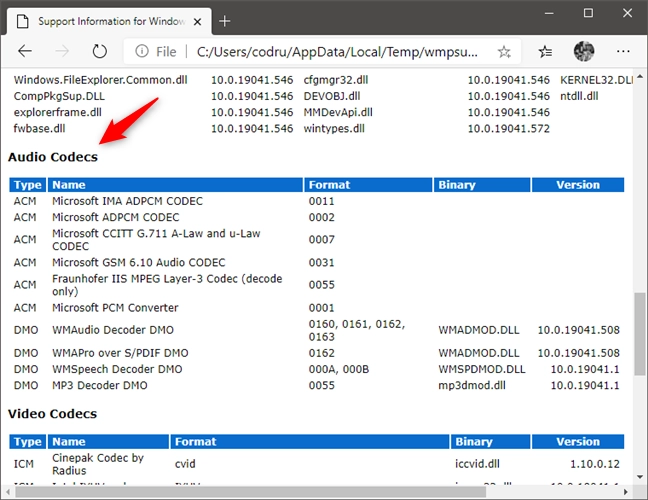Click the vertical scrollbar down arrow

[x=640, y=477]
